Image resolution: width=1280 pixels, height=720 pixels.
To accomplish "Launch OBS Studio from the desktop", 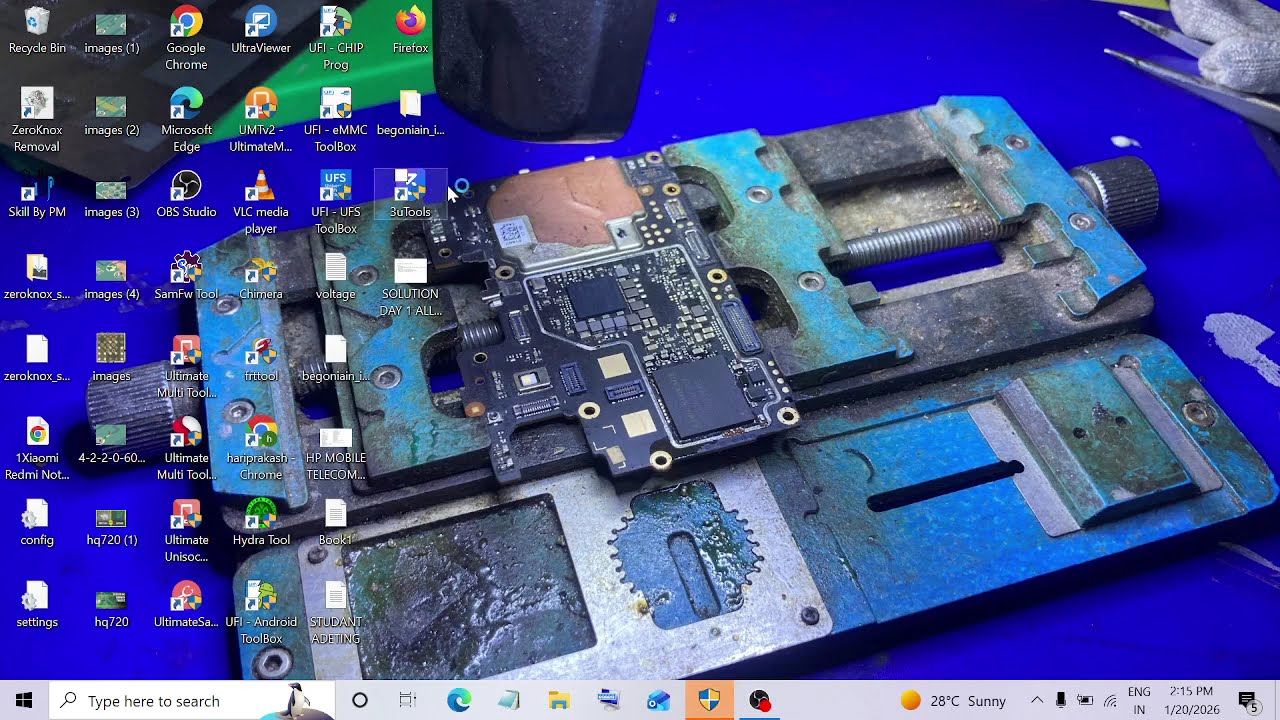I will point(186,194).
